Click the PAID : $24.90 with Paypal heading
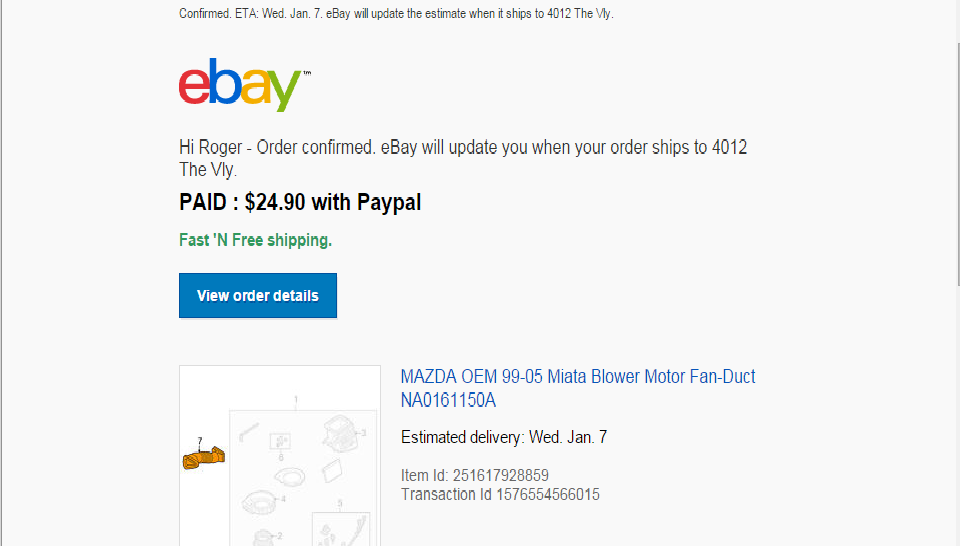Screen dimensions: 960x546 (x=300, y=203)
